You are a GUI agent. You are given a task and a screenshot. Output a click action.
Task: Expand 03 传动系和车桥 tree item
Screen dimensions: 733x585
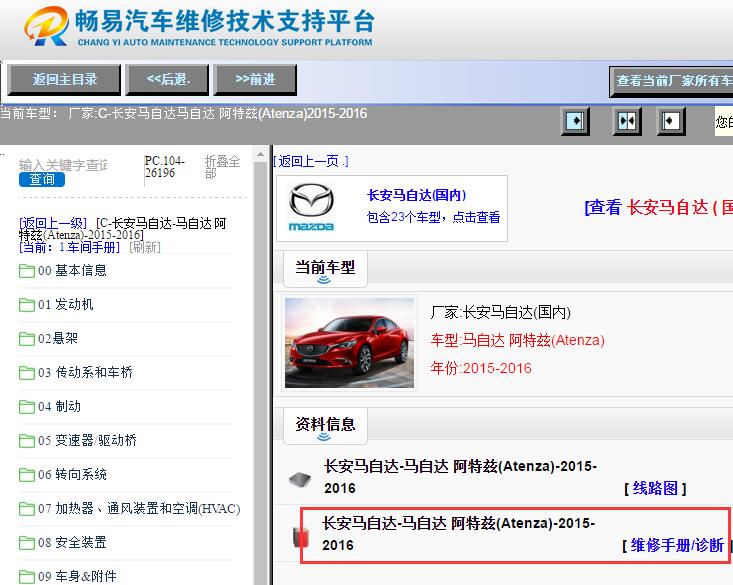pyautogui.click(x=86, y=373)
